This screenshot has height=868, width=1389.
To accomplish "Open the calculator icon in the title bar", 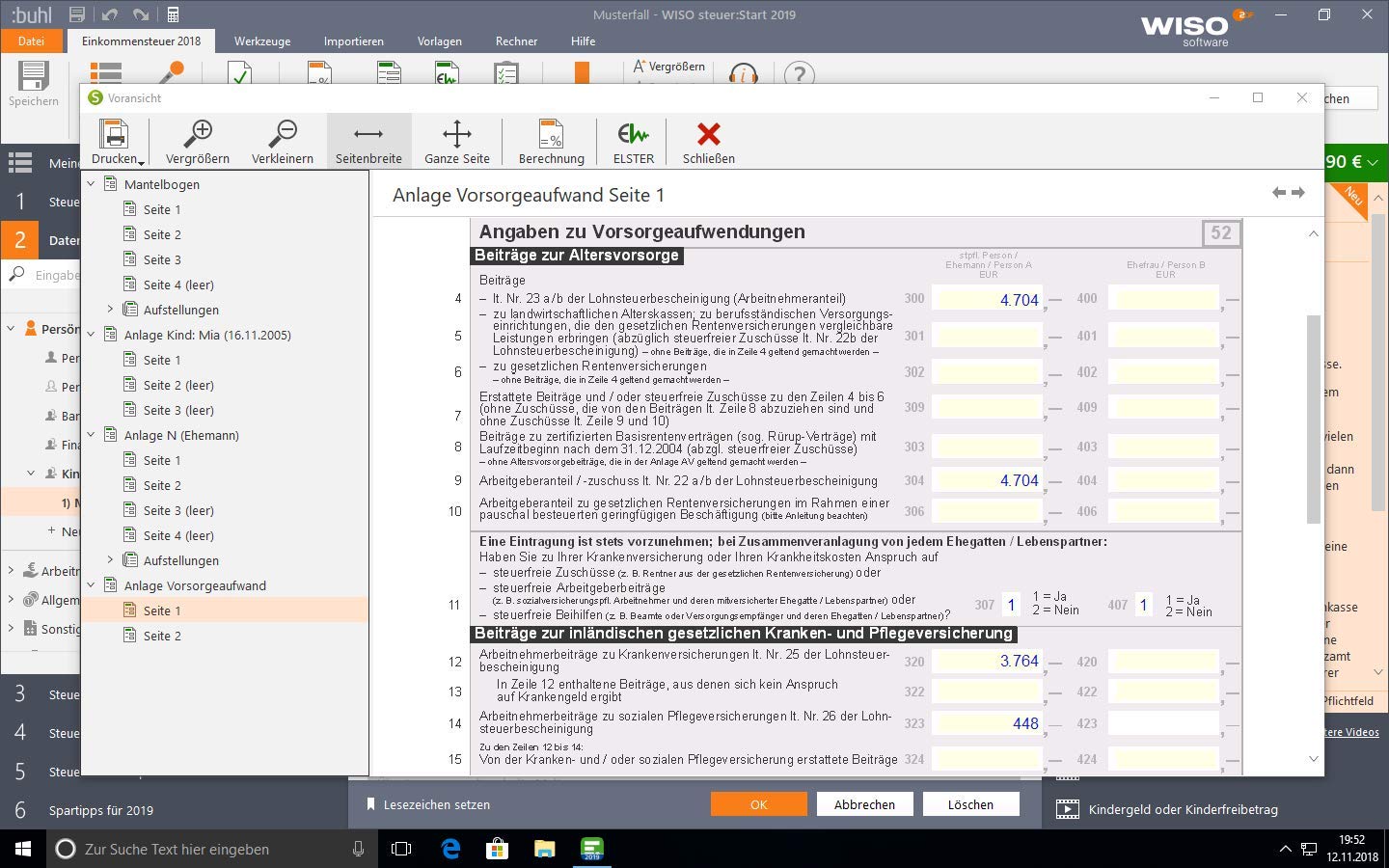I will 173,14.
